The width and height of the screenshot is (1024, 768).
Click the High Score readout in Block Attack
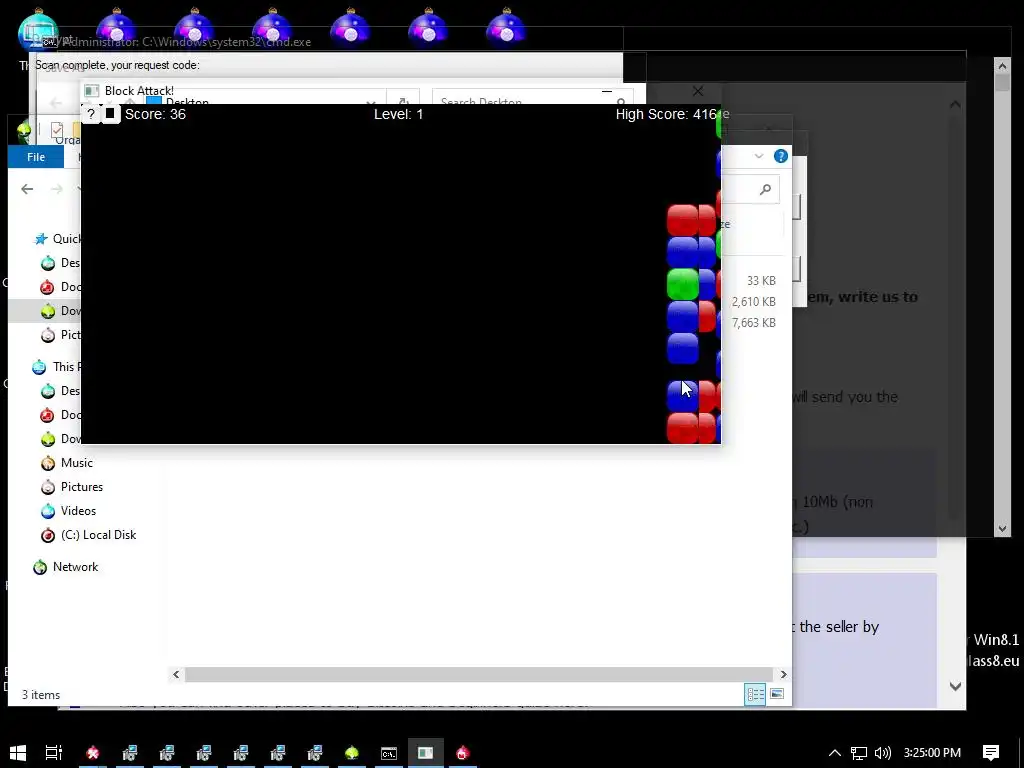[x=666, y=114]
